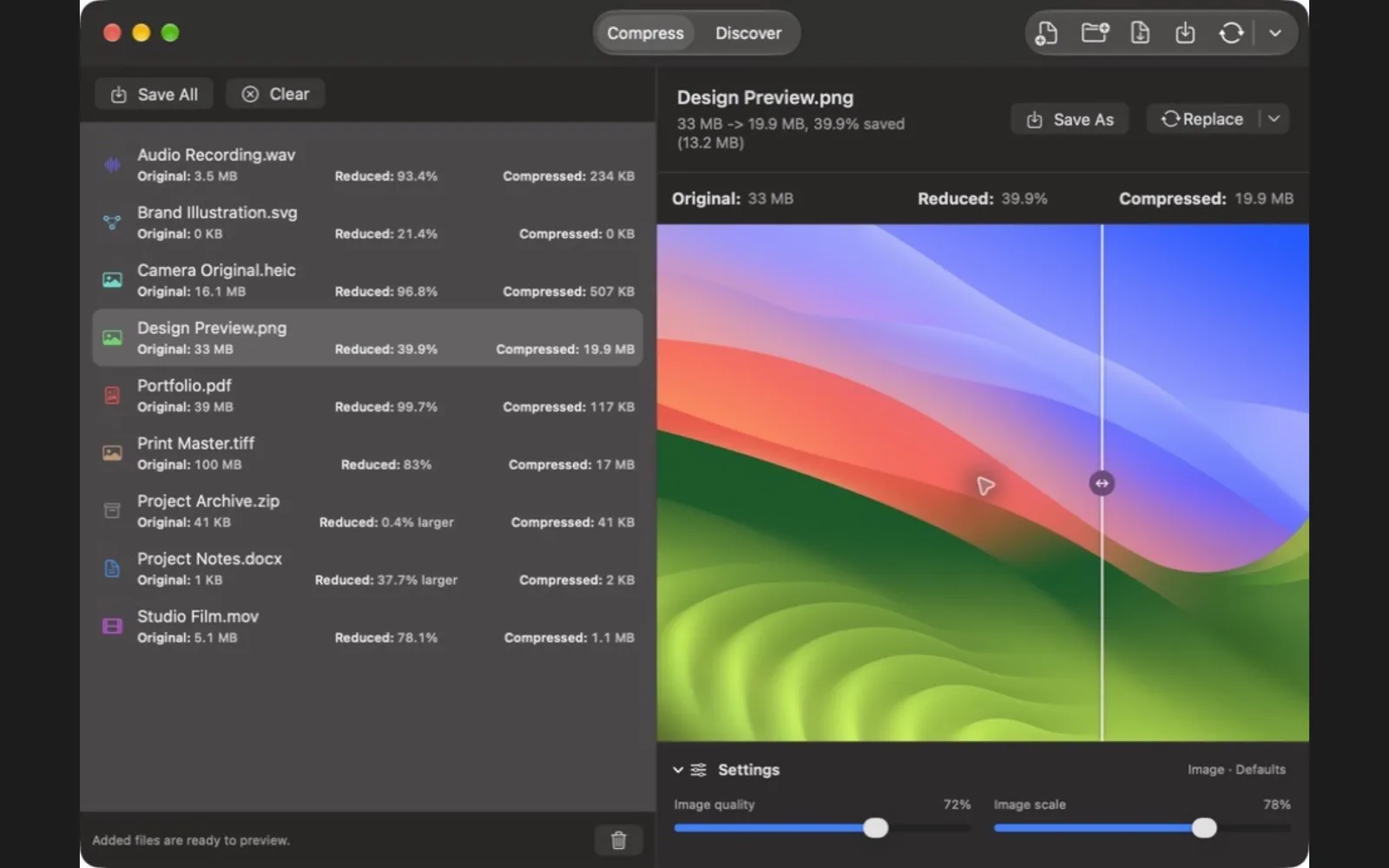Click the Image · Defaults preset label

1236,769
